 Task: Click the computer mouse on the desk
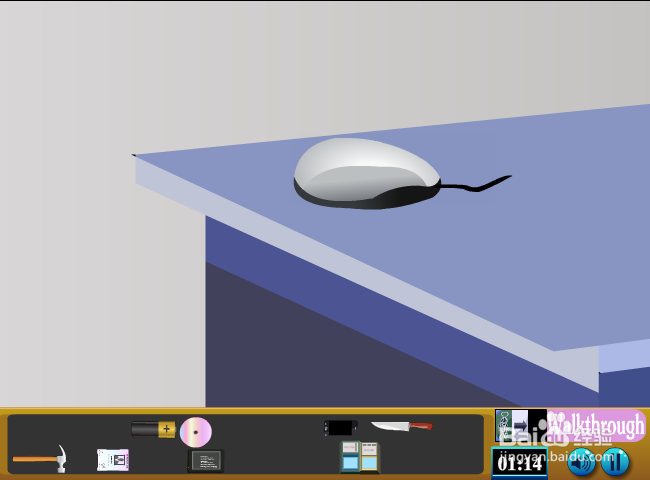pyautogui.click(x=367, y=173)
